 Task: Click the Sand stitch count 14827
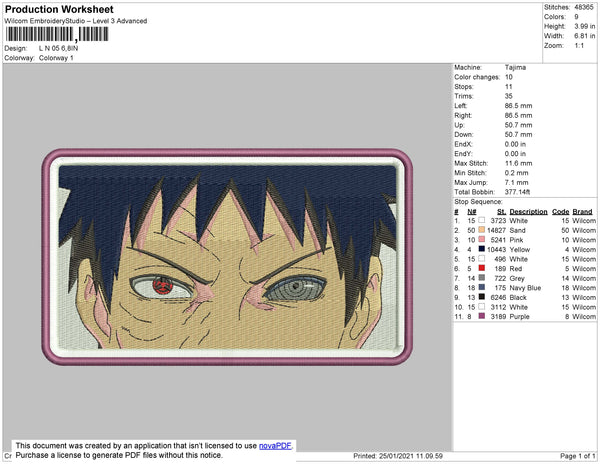496,230
